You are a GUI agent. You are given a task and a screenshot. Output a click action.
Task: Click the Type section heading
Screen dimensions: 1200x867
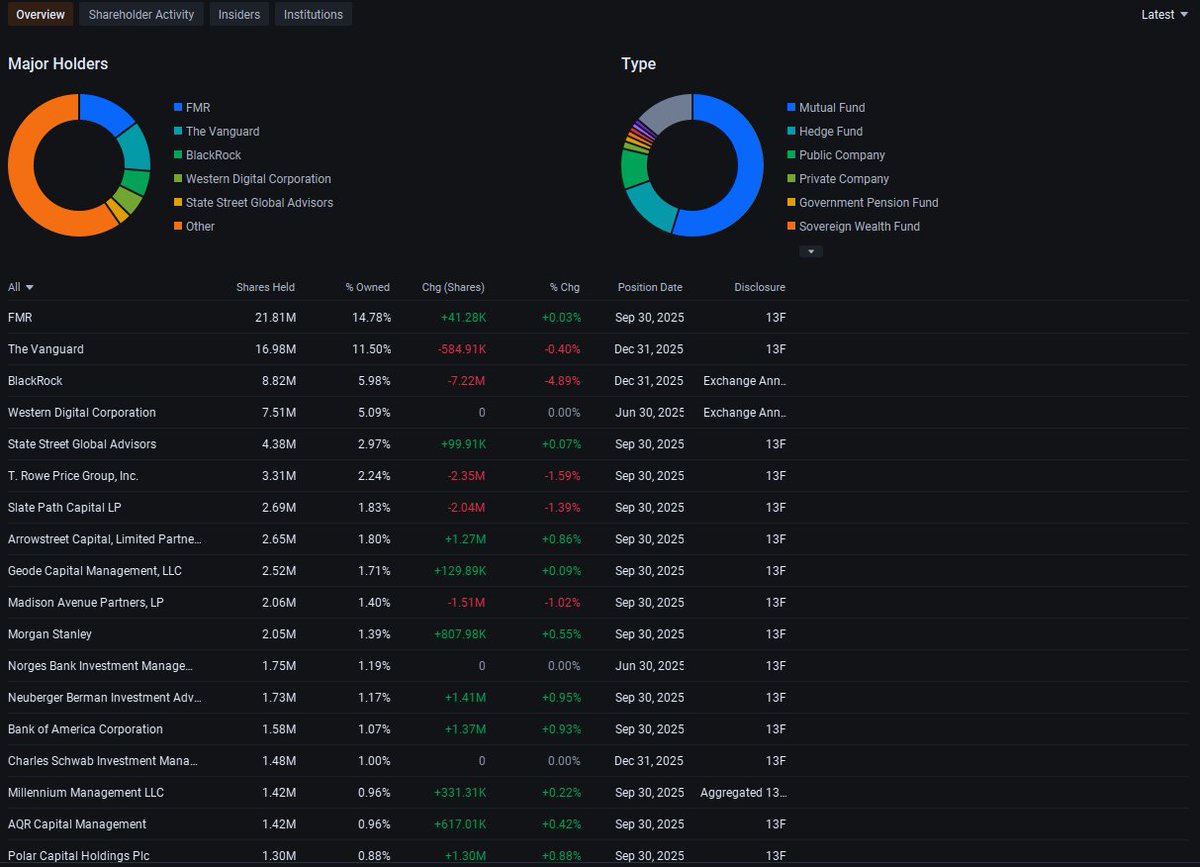(x=639, y=64)
